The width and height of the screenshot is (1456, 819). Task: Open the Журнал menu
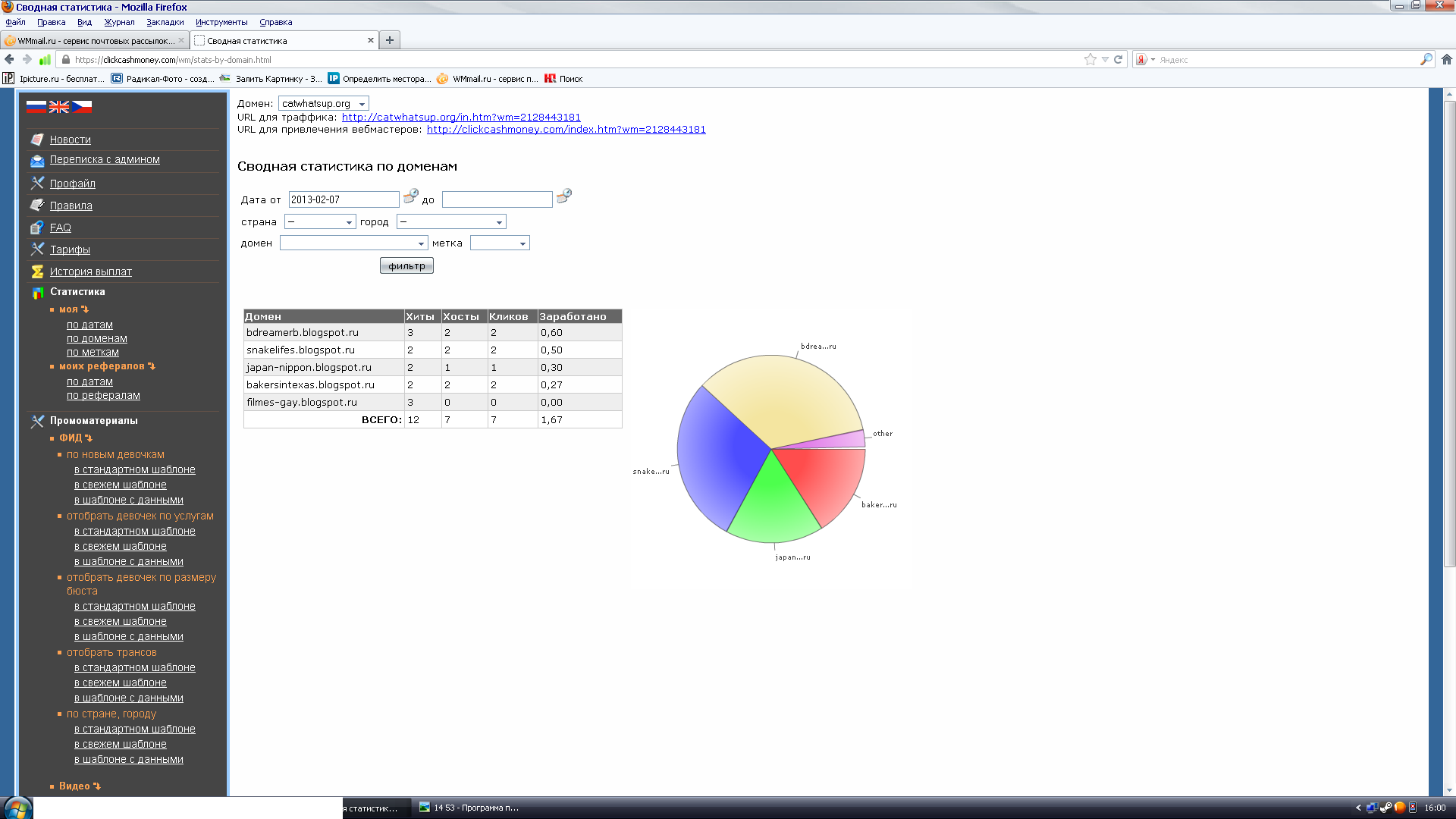click(x=119, y=22)
